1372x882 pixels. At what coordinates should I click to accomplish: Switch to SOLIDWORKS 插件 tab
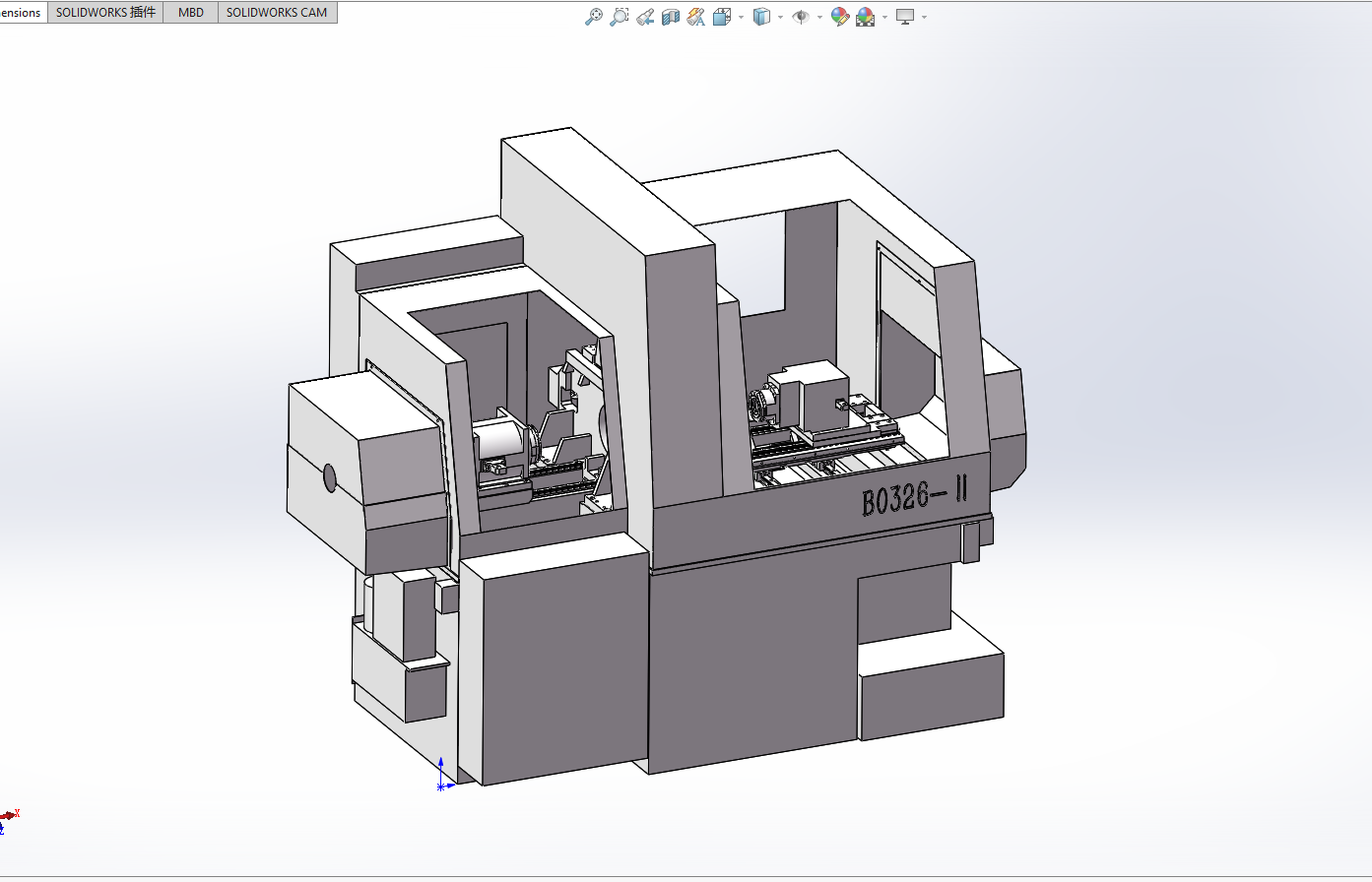105,13
